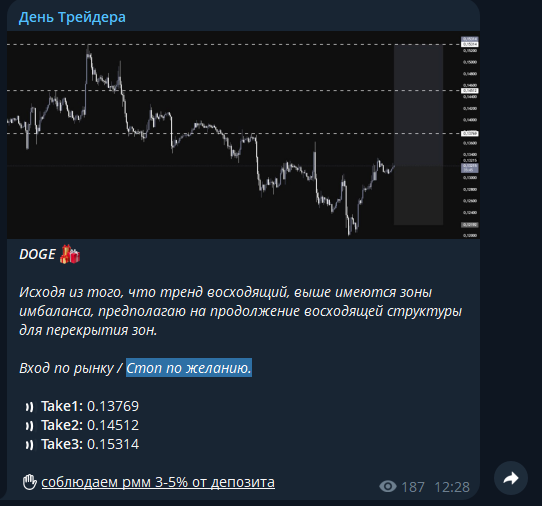Click the current price label on chart axis
This screenshot has width=542, height=506.
tap(470, 168)
